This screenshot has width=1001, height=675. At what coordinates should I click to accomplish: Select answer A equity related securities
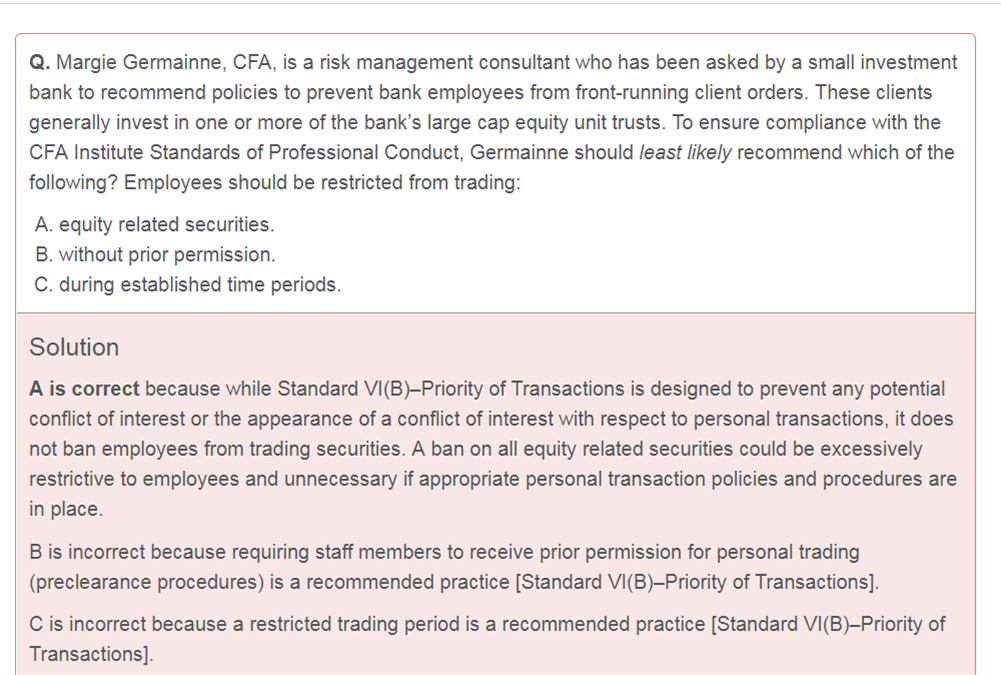[x=154, y=225]
